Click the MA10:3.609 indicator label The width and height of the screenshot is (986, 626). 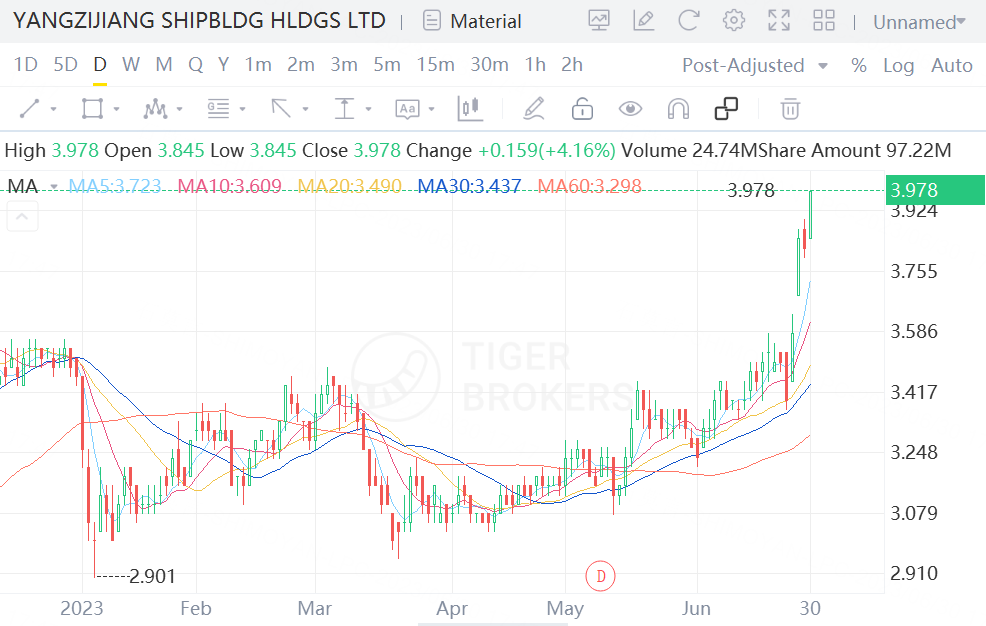pos(230,186)
